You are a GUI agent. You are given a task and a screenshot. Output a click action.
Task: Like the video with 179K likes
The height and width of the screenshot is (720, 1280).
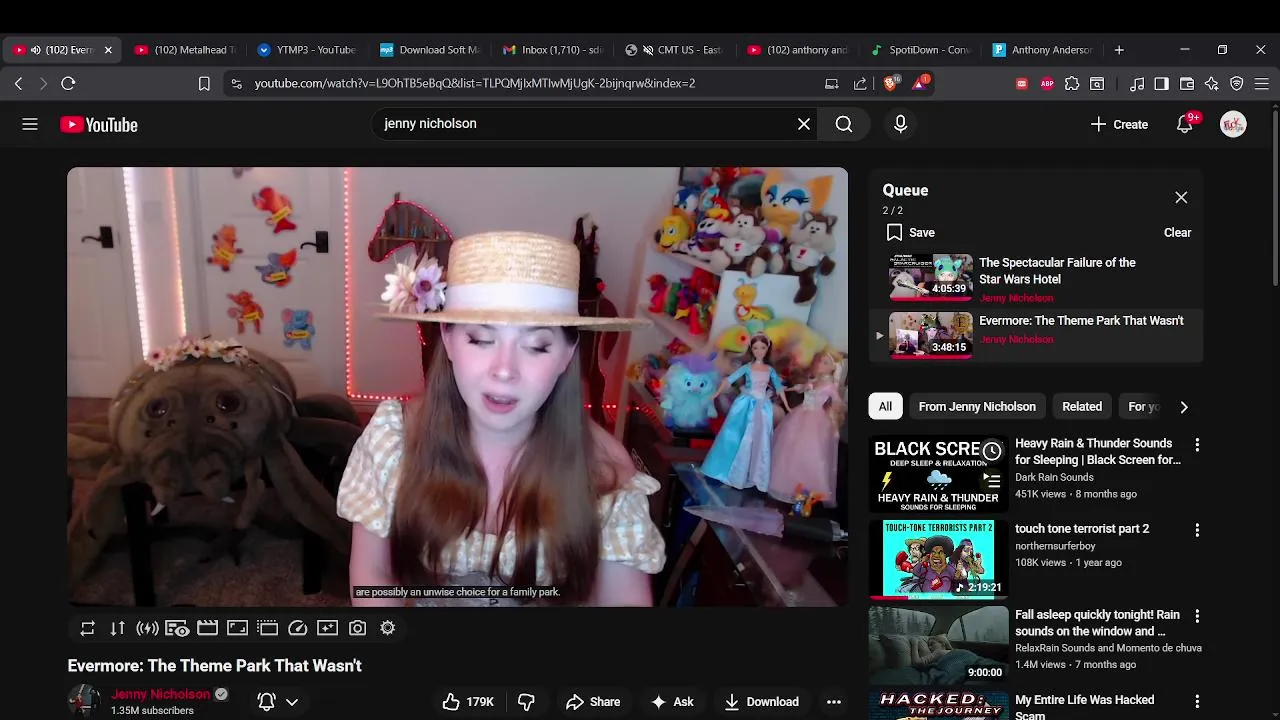(x=469, y=702)
